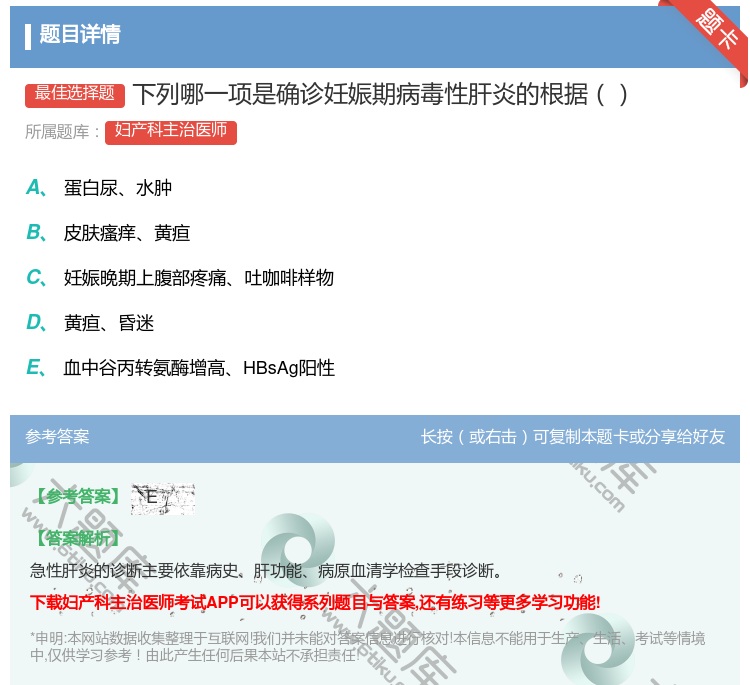Select option E 血中谷丙转氨酶增高、HBsAg阳性
The height and width of the screenshot is (685, 750).
(x=180, y=368)
